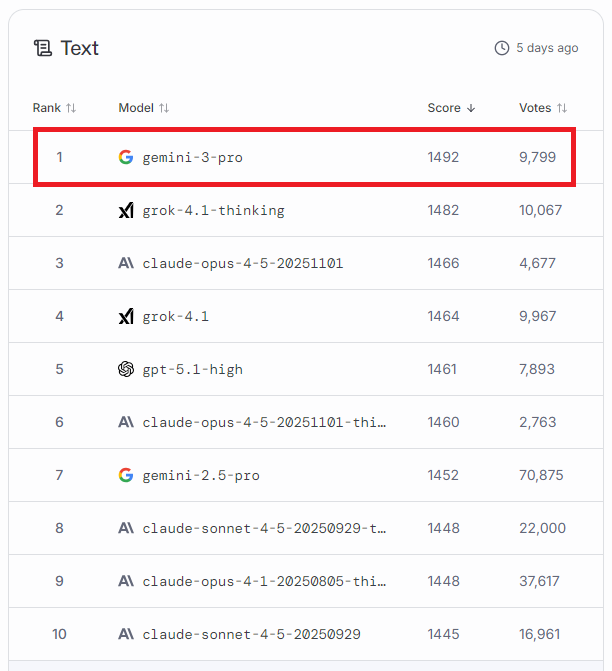Open the claude-opus-4-1-20250805-thi… model link

pyautogui.click(x=264, y=582)
